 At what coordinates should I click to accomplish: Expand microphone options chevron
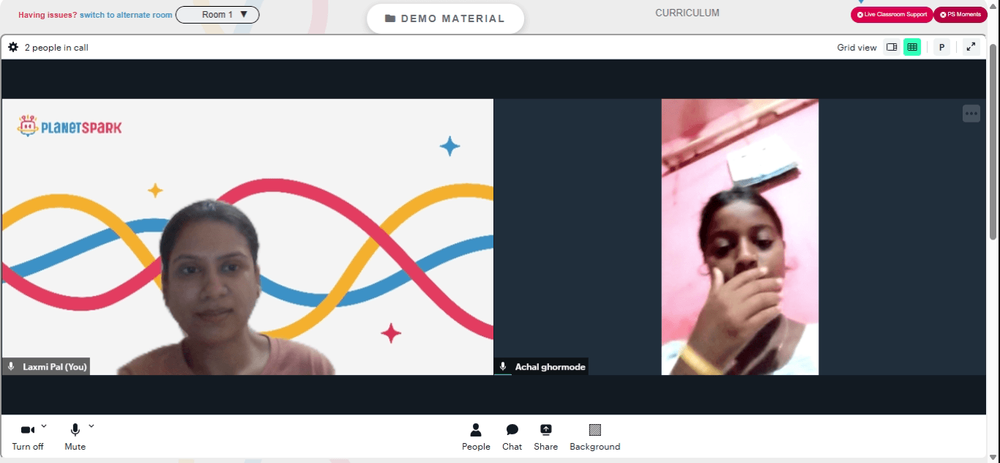(x=91, y=425)
